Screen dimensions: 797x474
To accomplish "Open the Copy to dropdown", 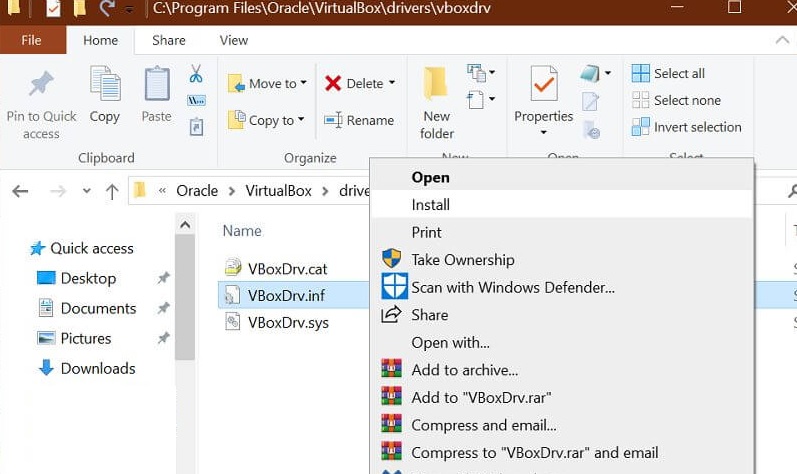I will [x=266, y=120].
